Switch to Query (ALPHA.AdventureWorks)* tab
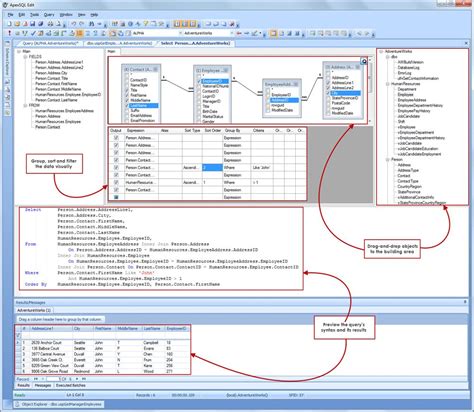474x412 pixels. pyautogui.click(x=50, y=43)
